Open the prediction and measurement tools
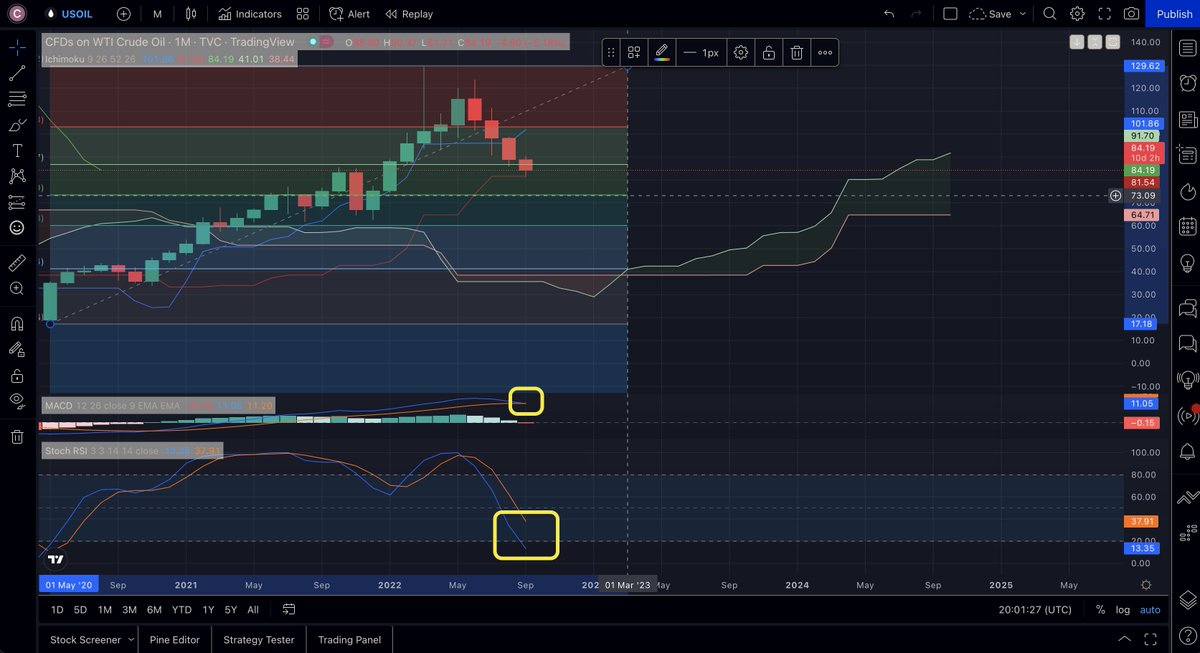 click(x=17, y=202)
